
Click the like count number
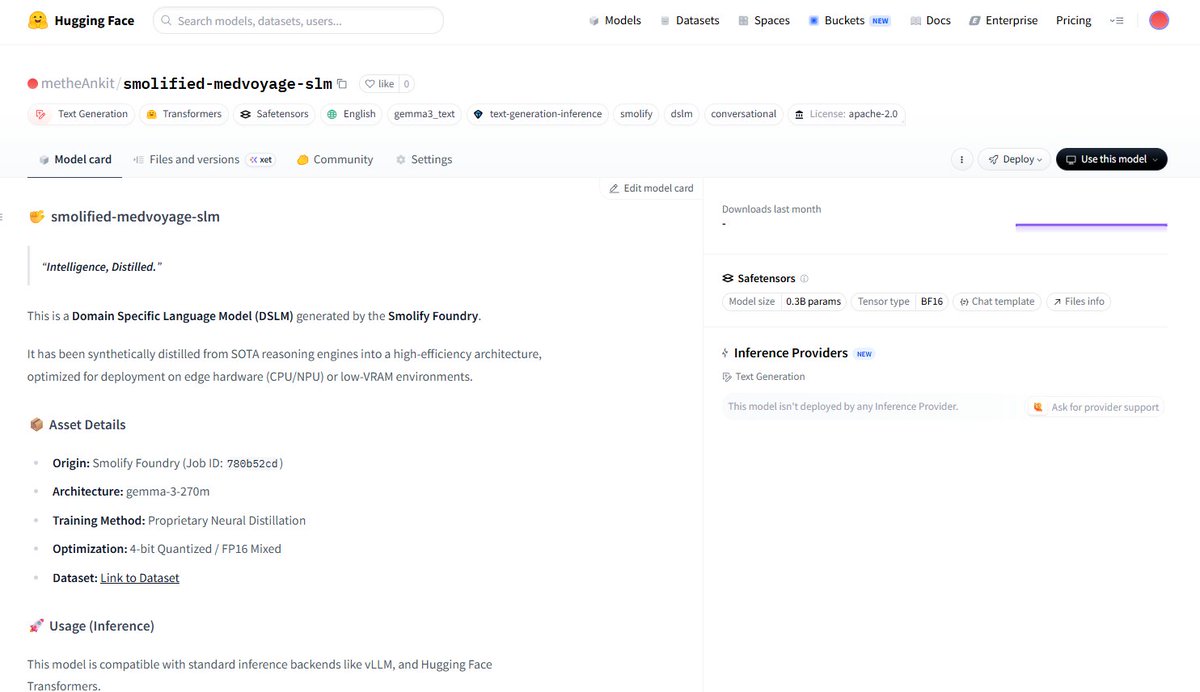[407, 84]
